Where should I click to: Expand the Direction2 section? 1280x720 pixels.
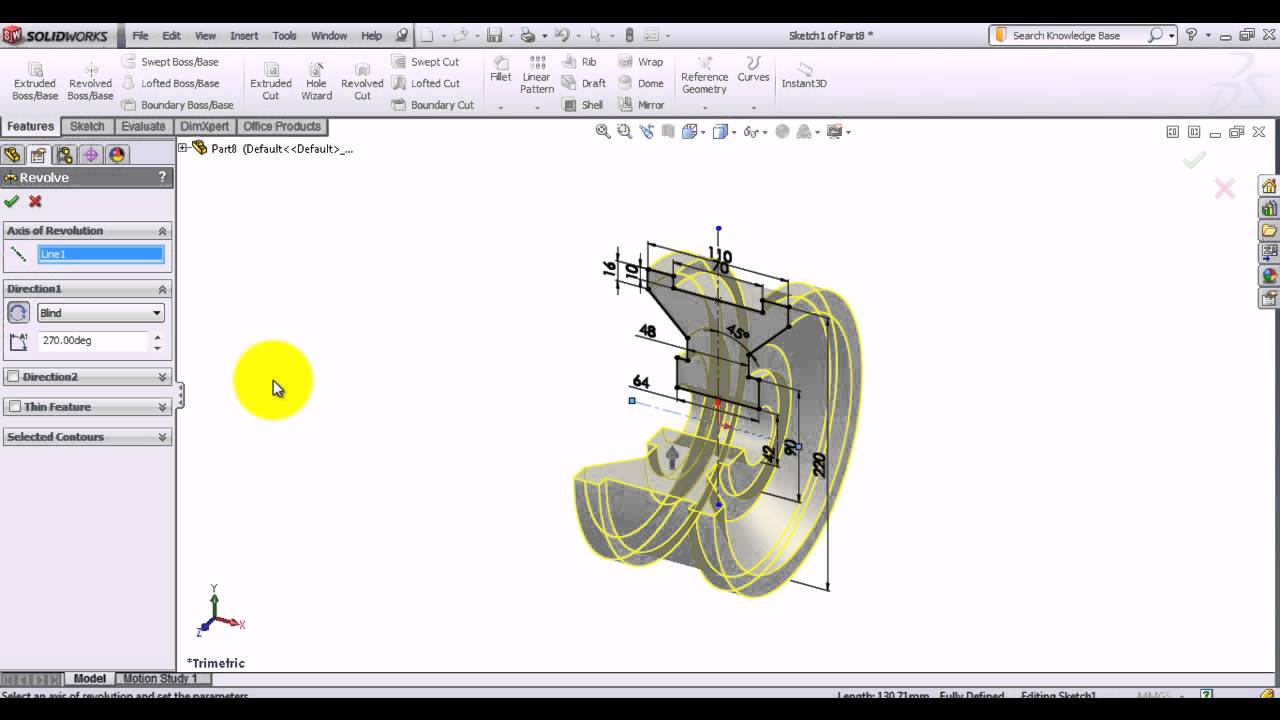(162, 377)
